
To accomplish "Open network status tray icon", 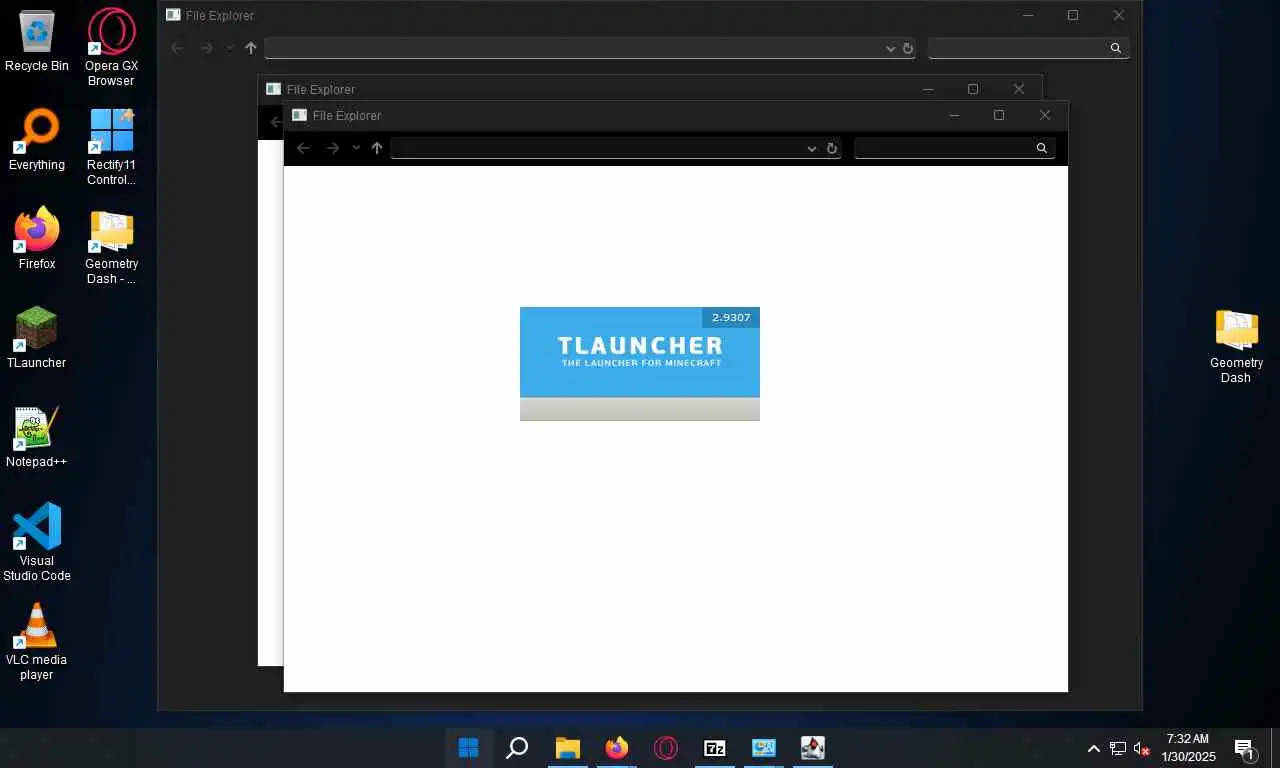I will click(x=1118, y=748).
